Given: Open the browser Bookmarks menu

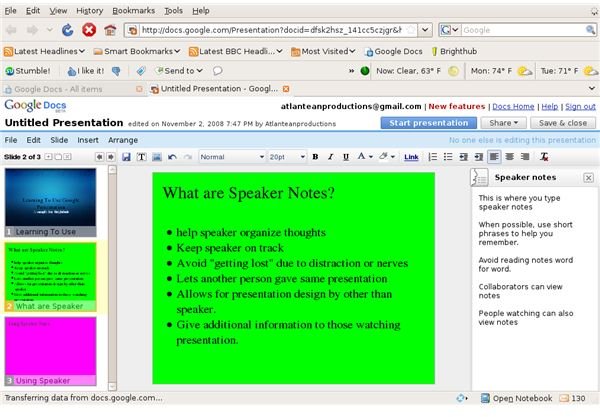Looking at the screenshot, I should (134, 11).
